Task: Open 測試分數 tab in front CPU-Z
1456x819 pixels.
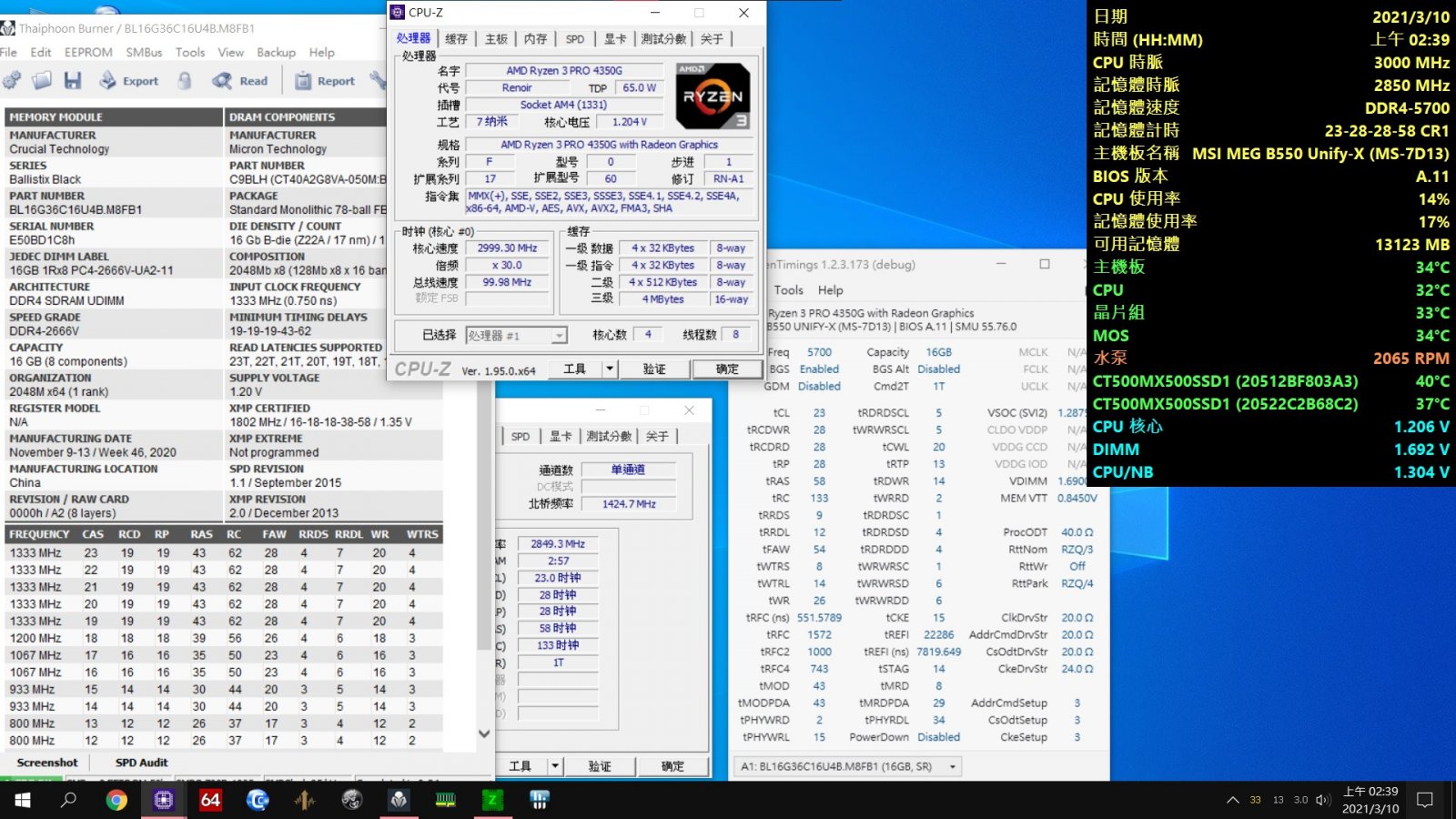Action: click(663, 39)
